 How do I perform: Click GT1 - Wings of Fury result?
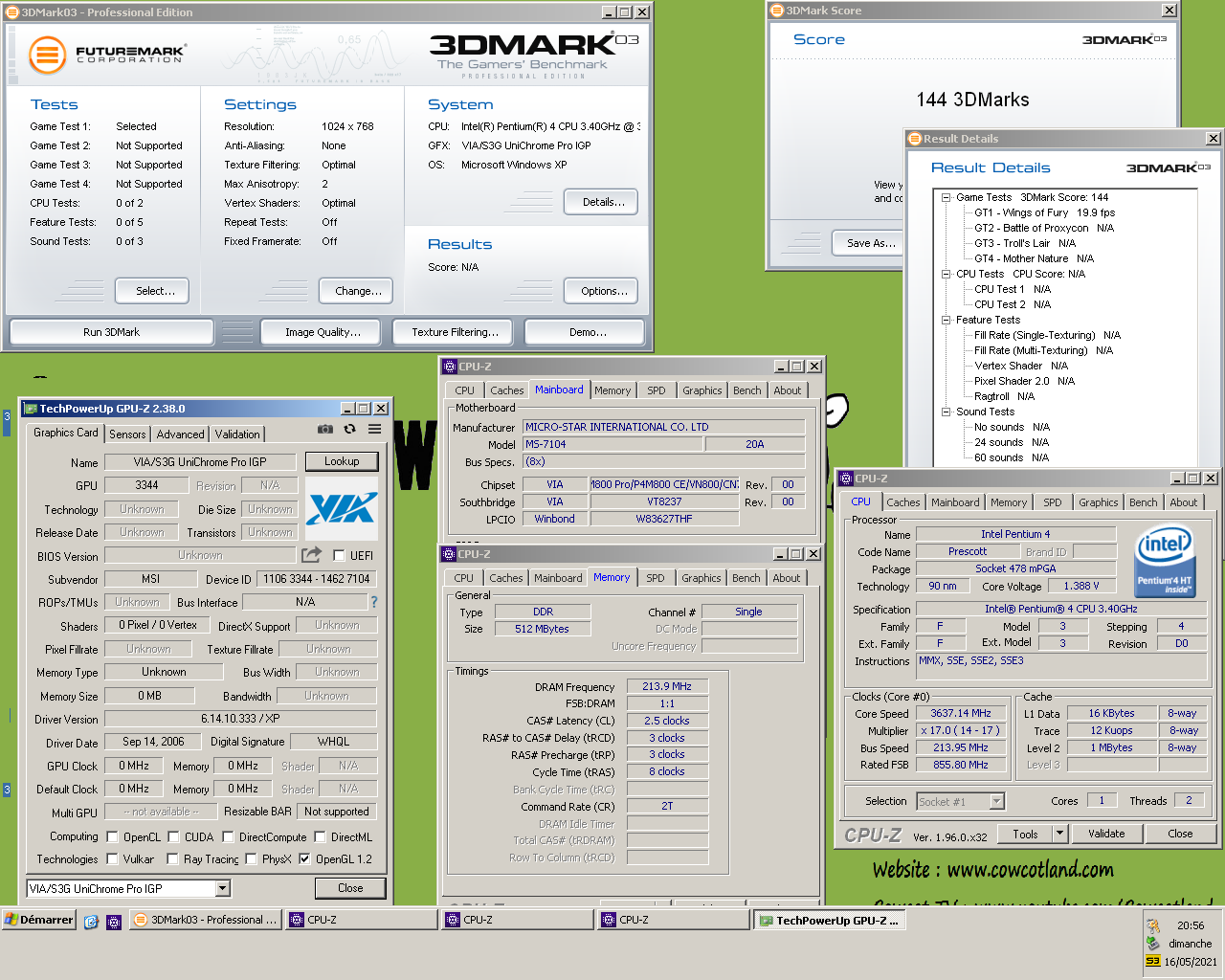point(1045,212)
